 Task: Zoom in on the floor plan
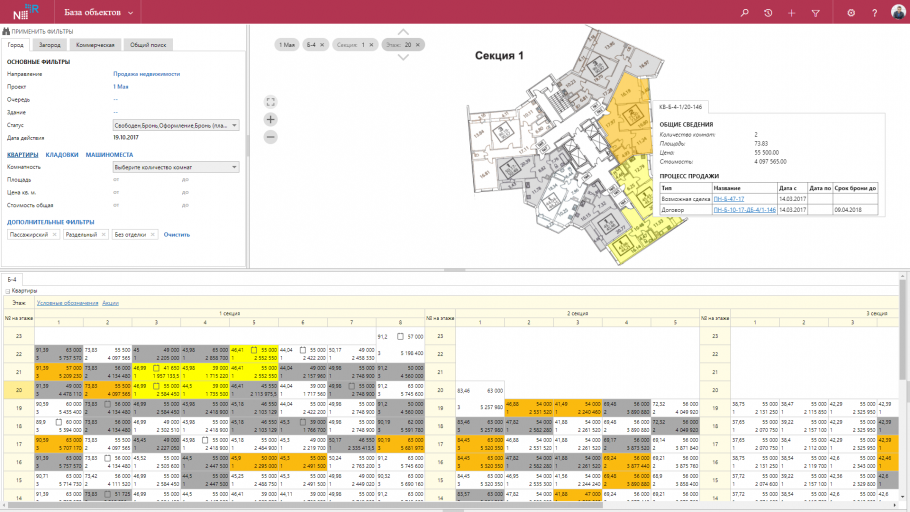point(270,118)
